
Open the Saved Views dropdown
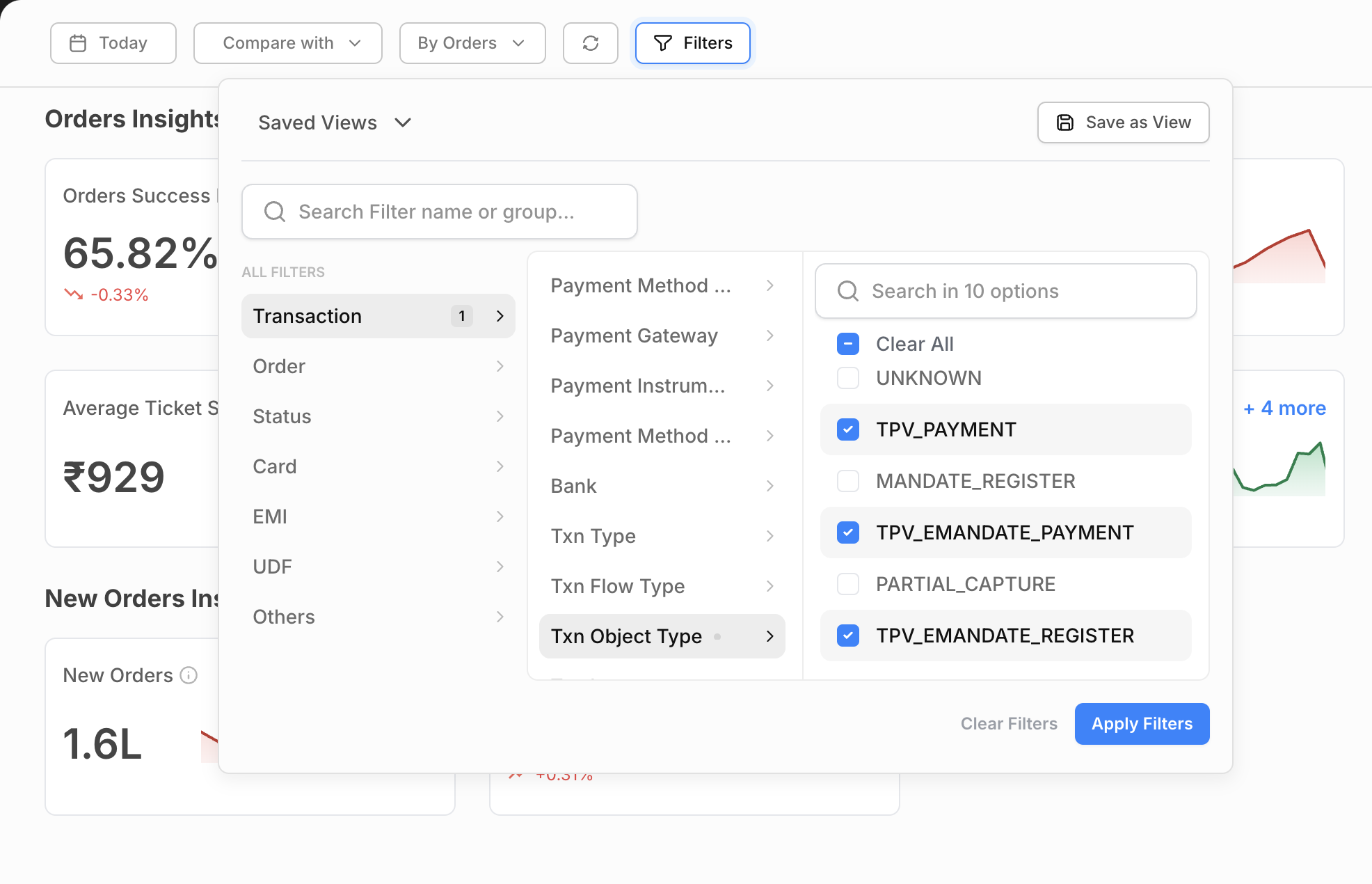click(x=335, y=123)
